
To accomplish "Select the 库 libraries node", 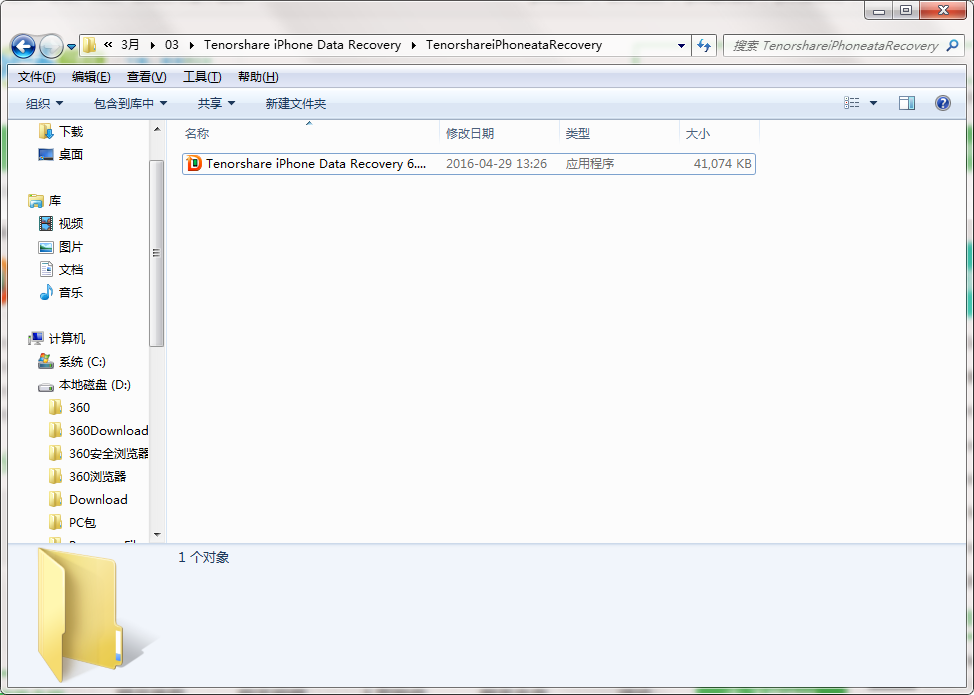I will pyautogui.click(x=55, y=201).
